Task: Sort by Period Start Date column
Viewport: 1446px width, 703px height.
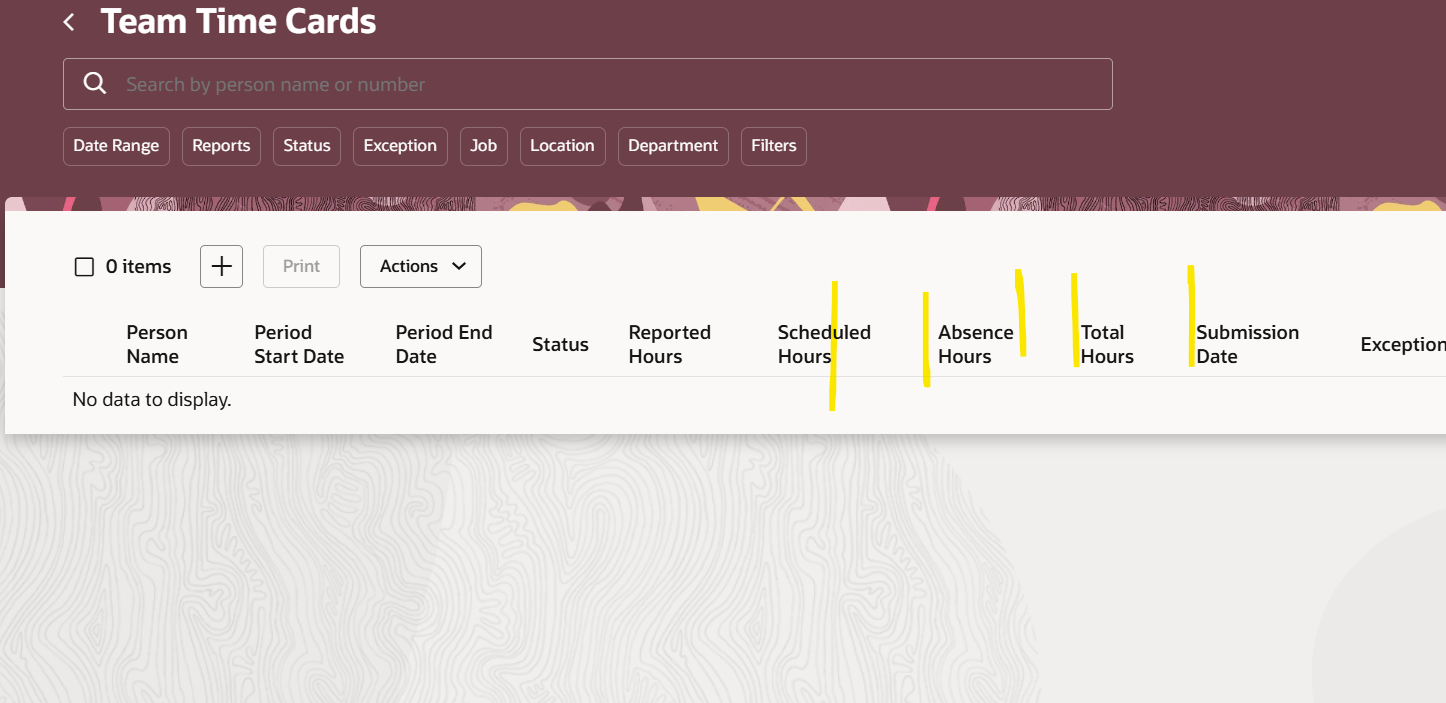Action: point(299,344)
